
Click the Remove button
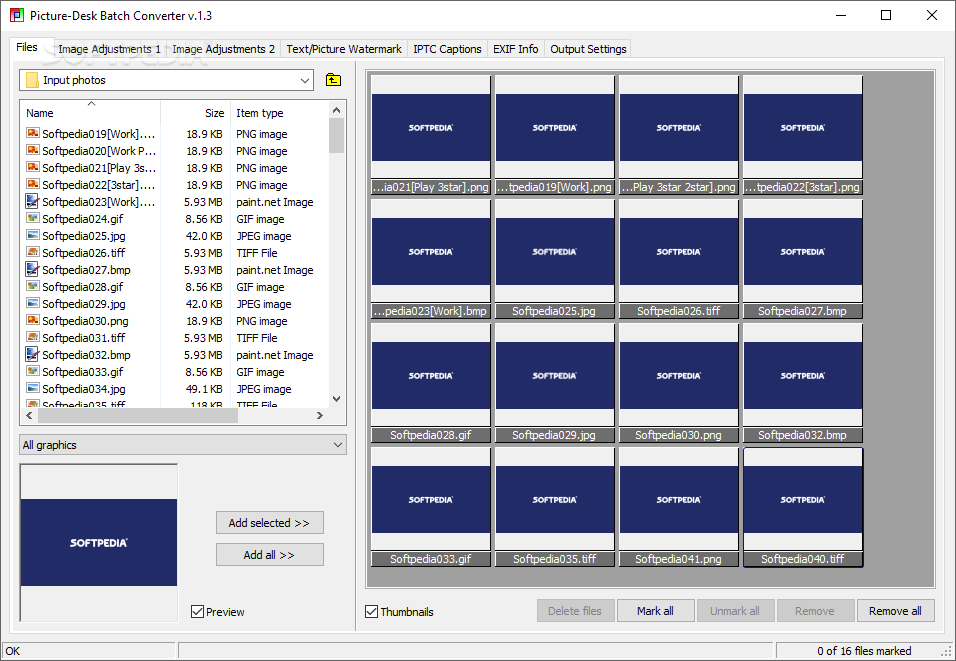pos(815,610)
